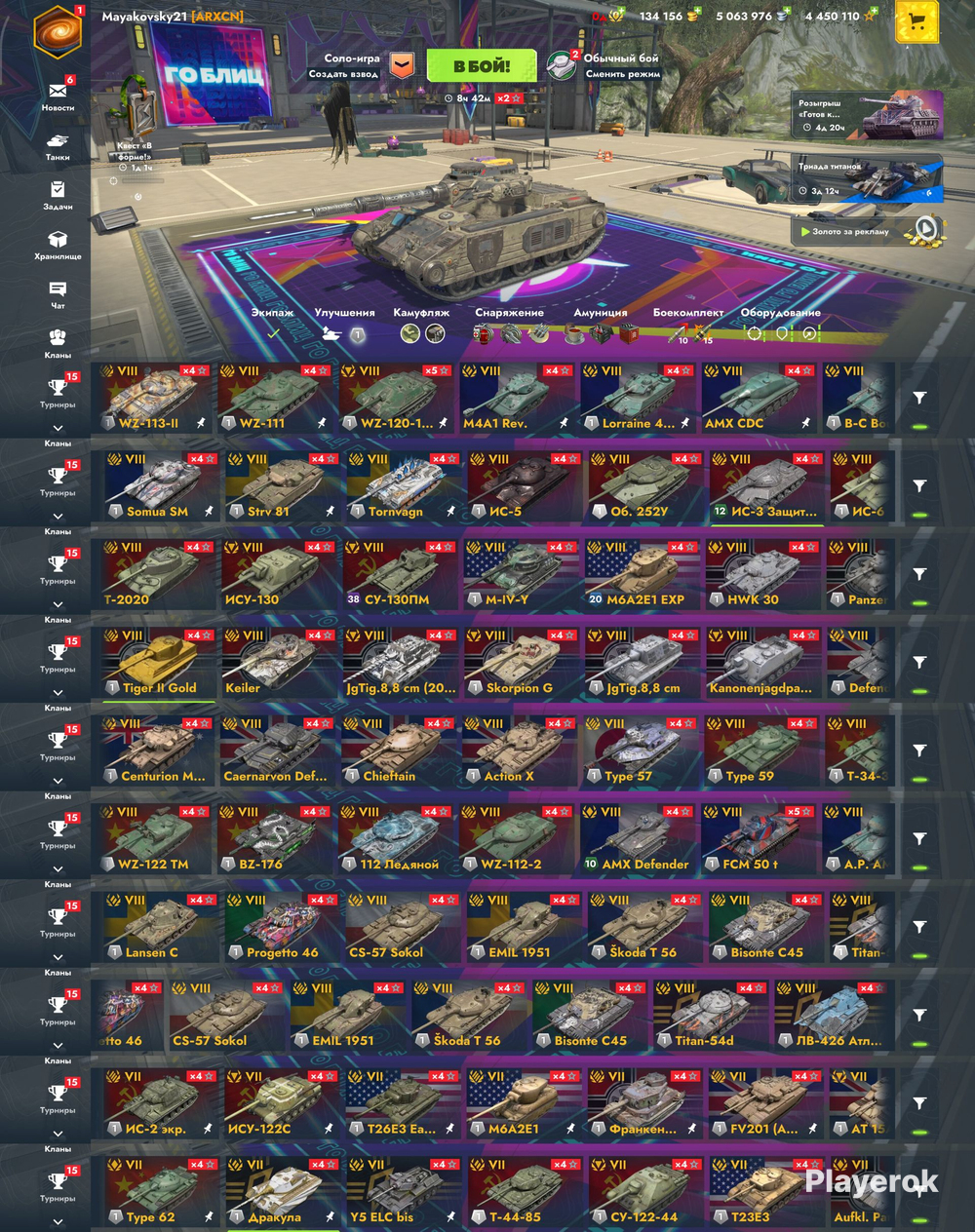975x1232 pixels.
Task: Open the Улучшения upgrades tab
Action: coord(344,313)
